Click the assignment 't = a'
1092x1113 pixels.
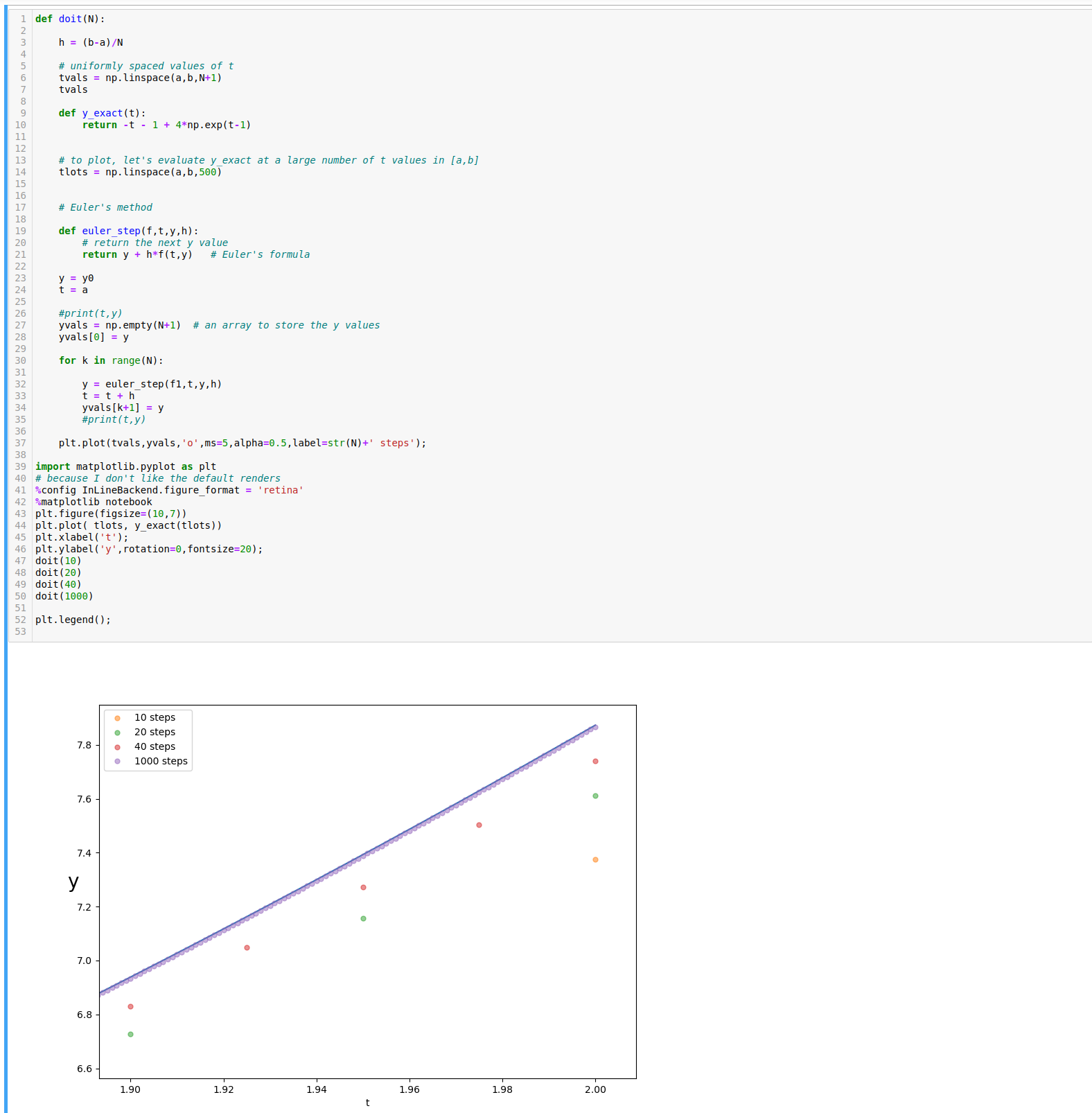tap(73, 290)
